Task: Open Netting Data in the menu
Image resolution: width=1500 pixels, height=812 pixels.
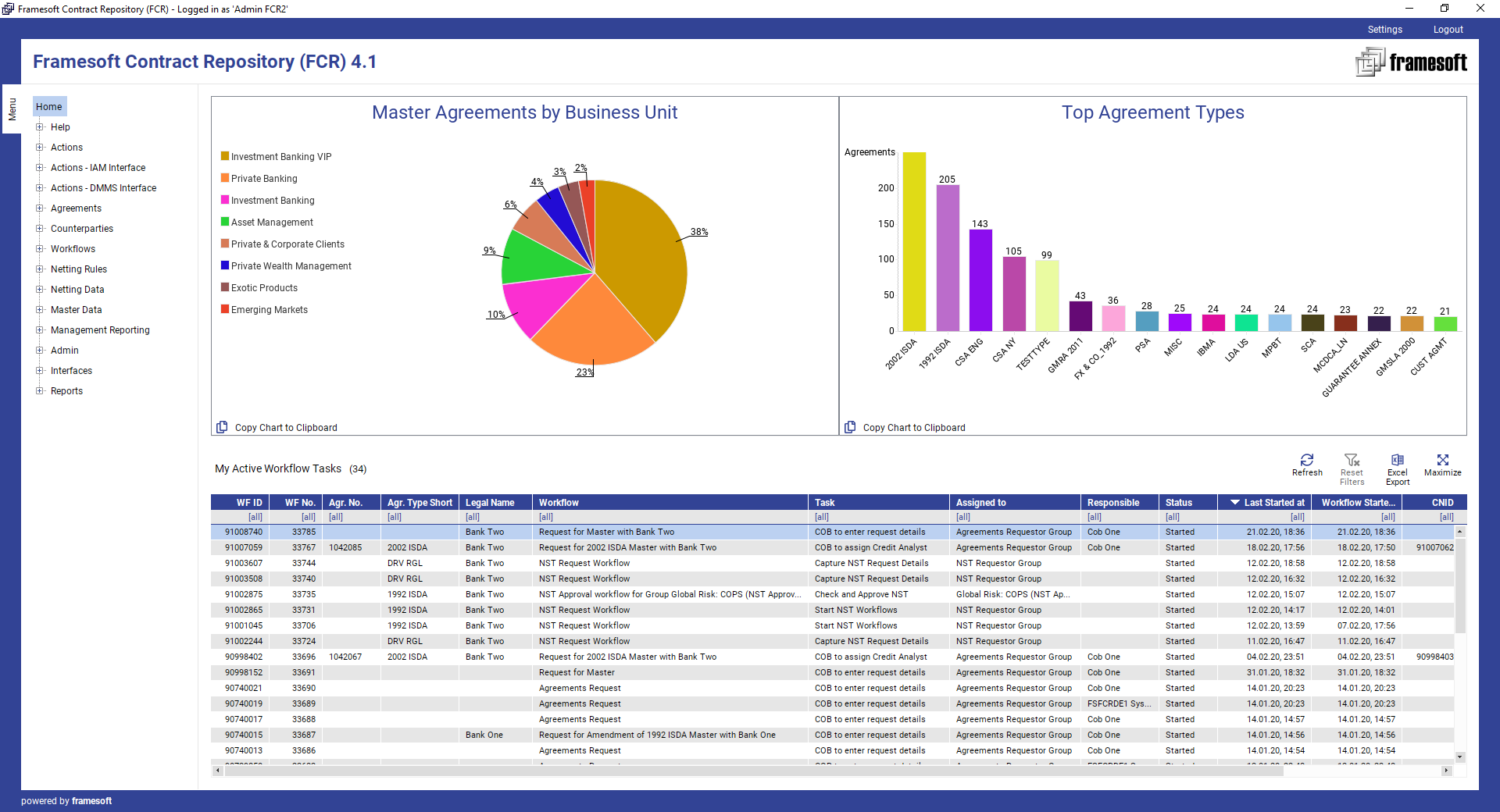Action: tap(77, 290)
